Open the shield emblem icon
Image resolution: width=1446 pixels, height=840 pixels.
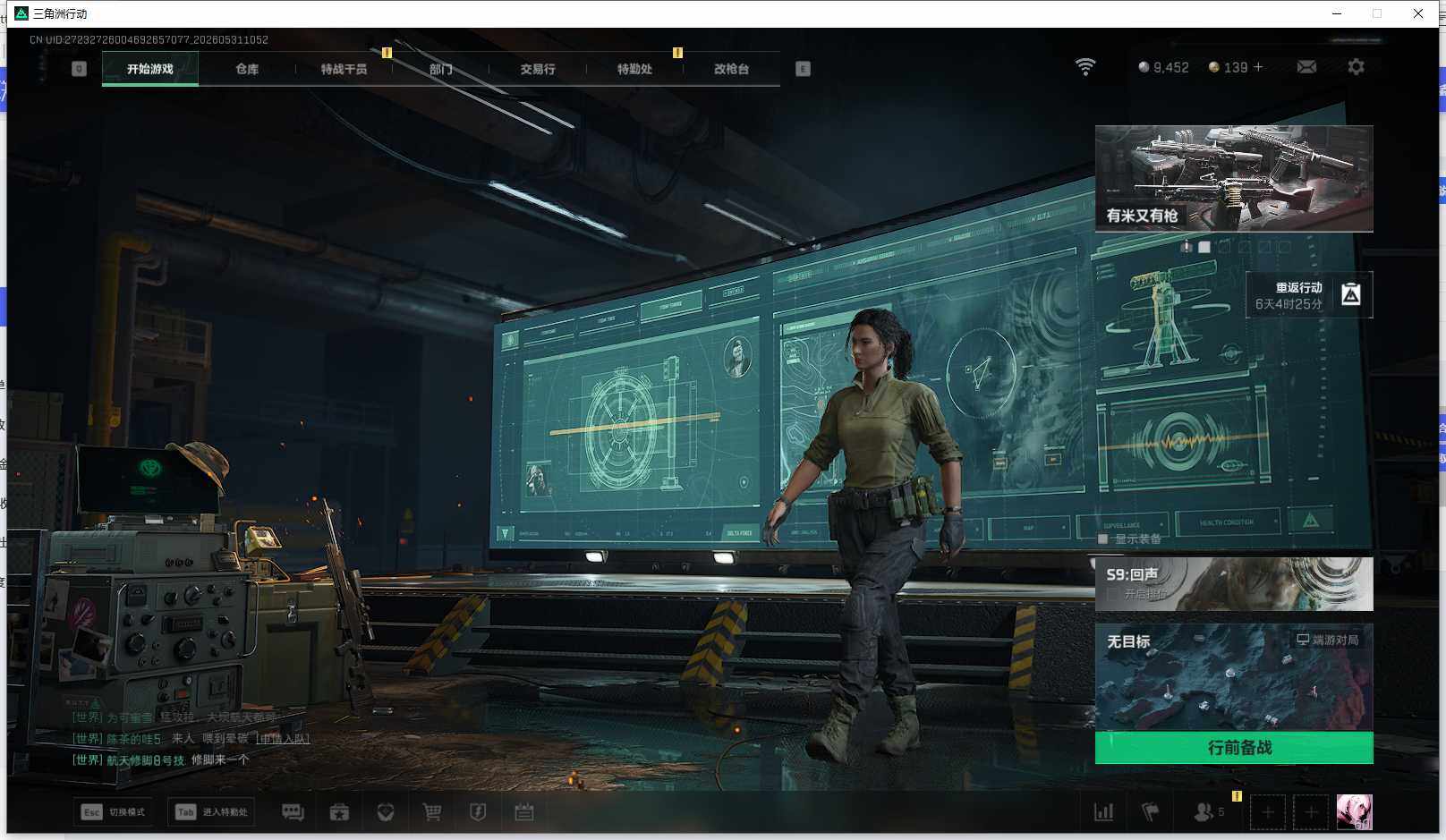478,812
